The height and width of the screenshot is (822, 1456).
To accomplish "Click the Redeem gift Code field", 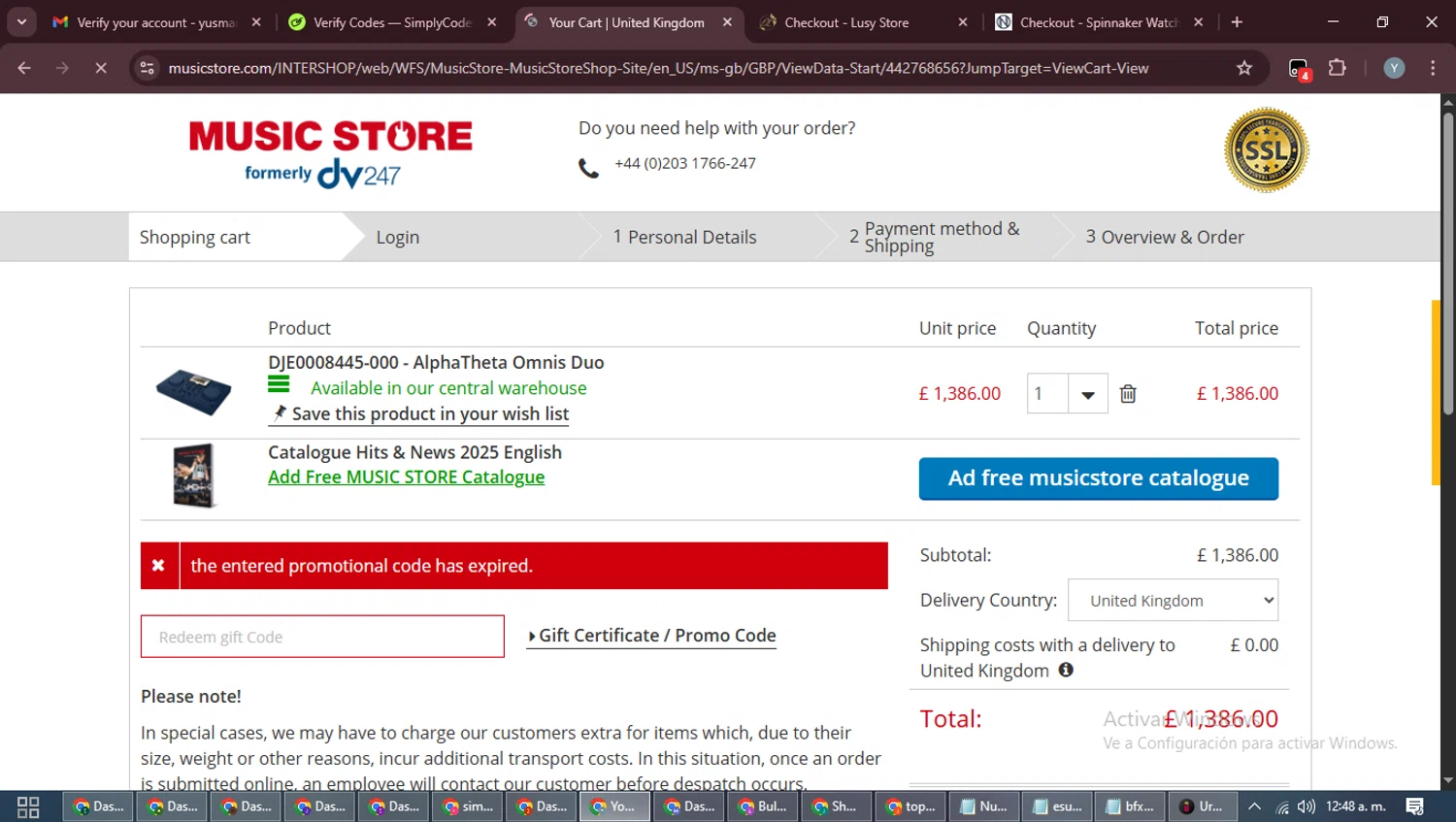I will click(322, 637).
